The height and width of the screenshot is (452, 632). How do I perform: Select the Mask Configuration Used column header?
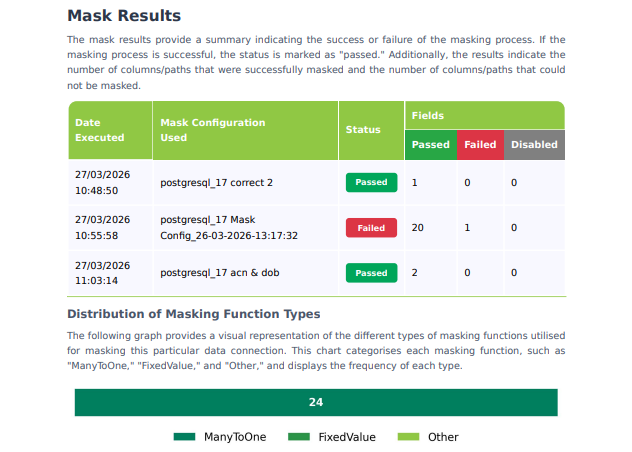click(212, 130)
